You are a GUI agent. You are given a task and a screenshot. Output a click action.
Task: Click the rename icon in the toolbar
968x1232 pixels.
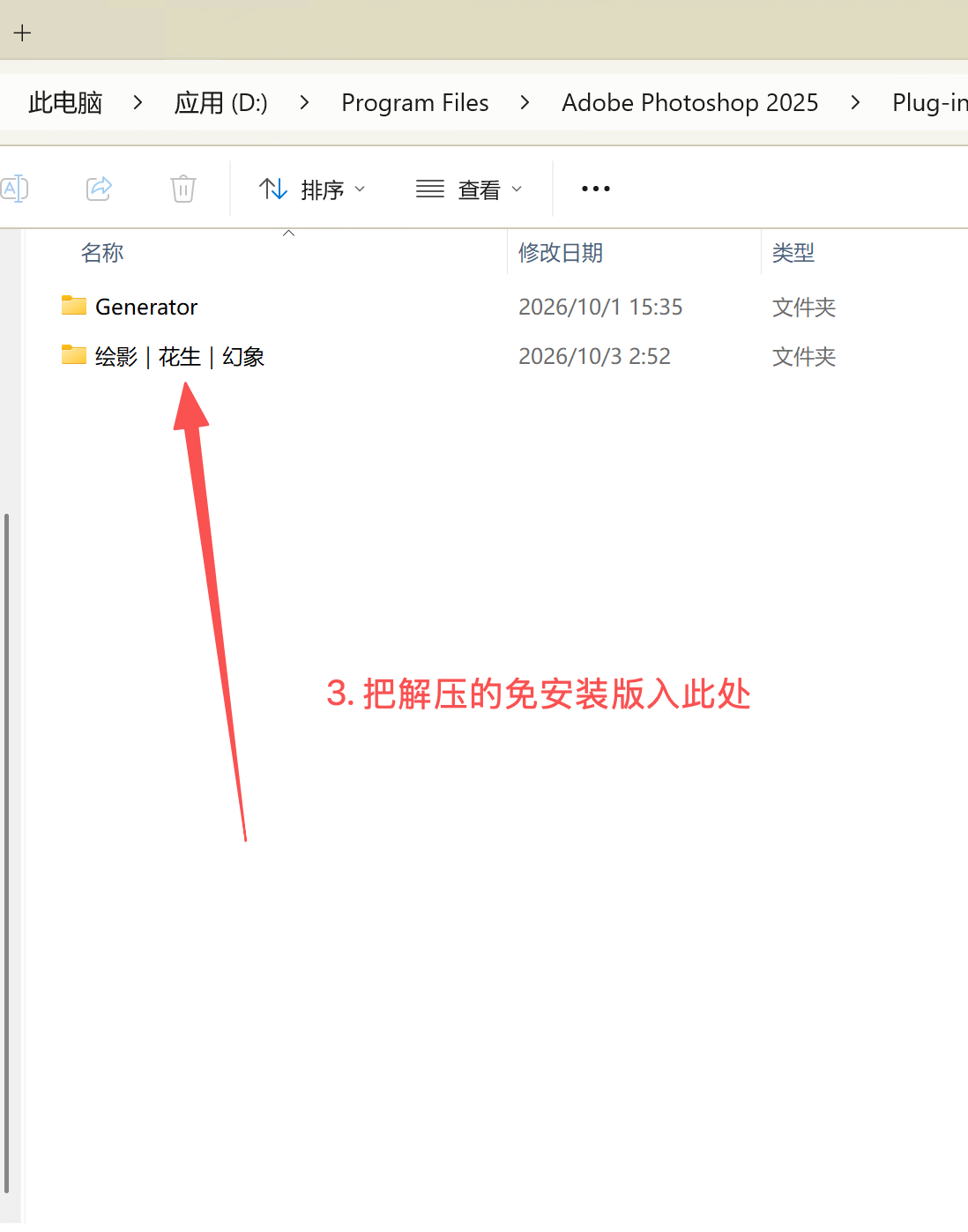[x=14, y=189]
